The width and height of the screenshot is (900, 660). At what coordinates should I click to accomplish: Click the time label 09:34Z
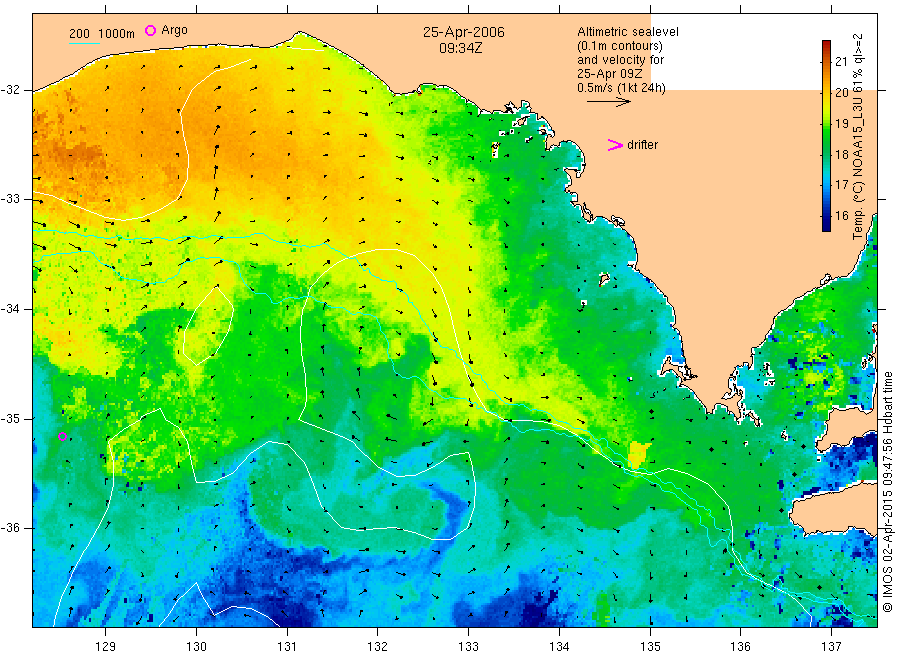coord(460,48)
